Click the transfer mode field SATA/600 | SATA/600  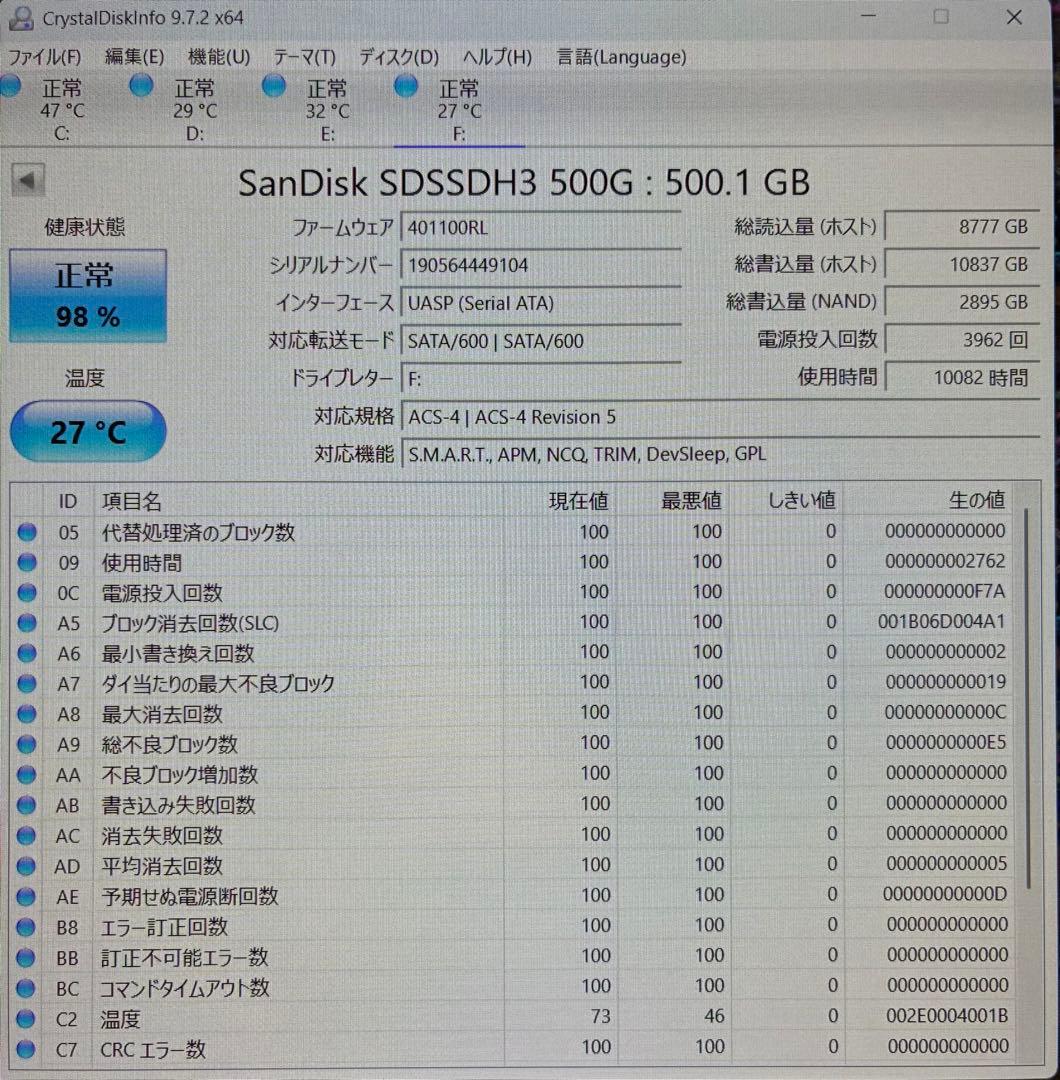tap(541, 341)
